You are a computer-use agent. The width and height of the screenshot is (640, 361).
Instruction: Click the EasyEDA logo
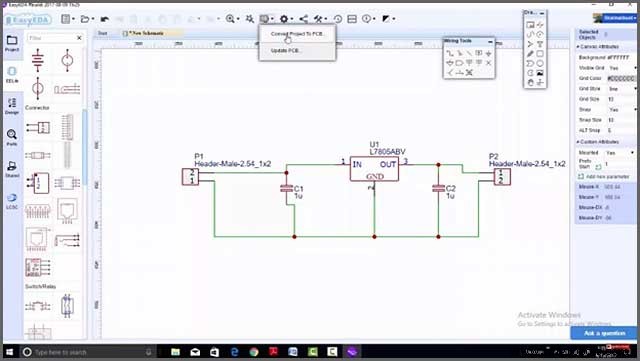pyautogui.click(x=28, y=20)
